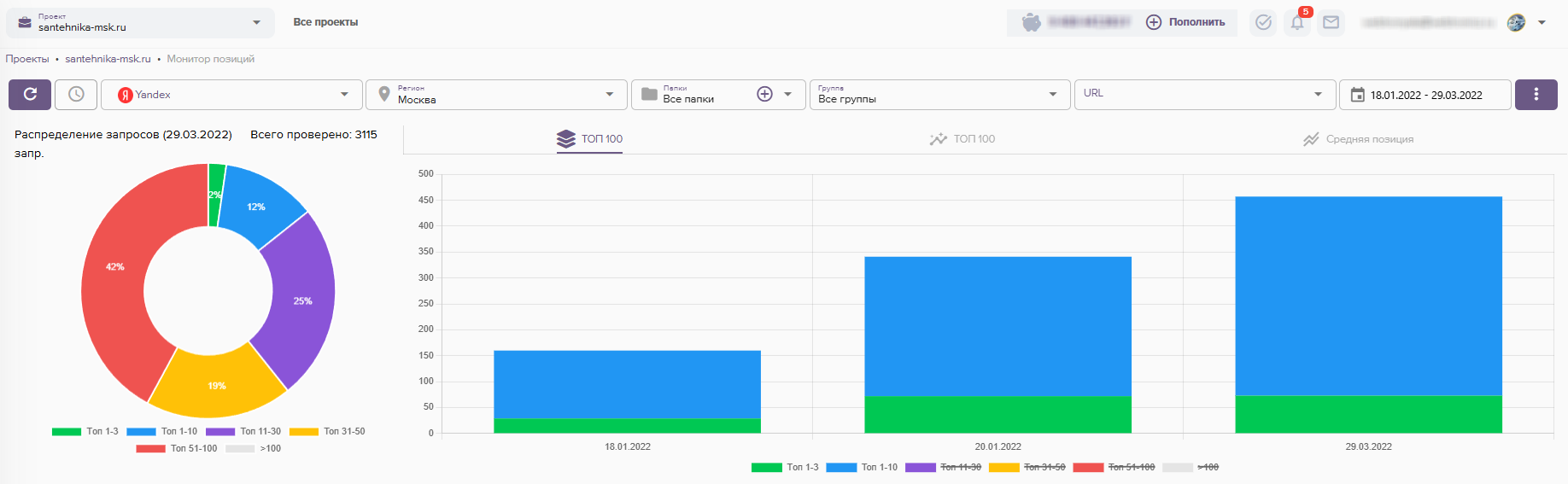Click the checkmark tasks icon in header

[x=1263, y=23]
